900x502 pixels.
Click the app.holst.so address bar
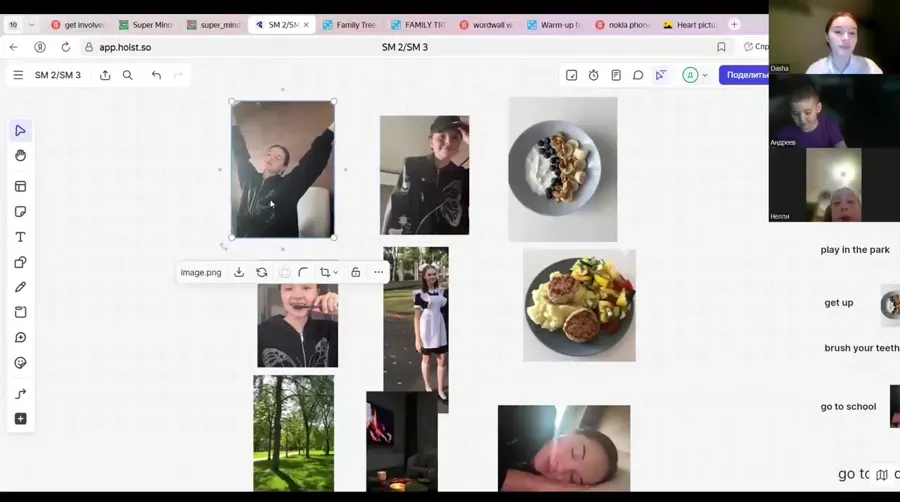[125, 47]
